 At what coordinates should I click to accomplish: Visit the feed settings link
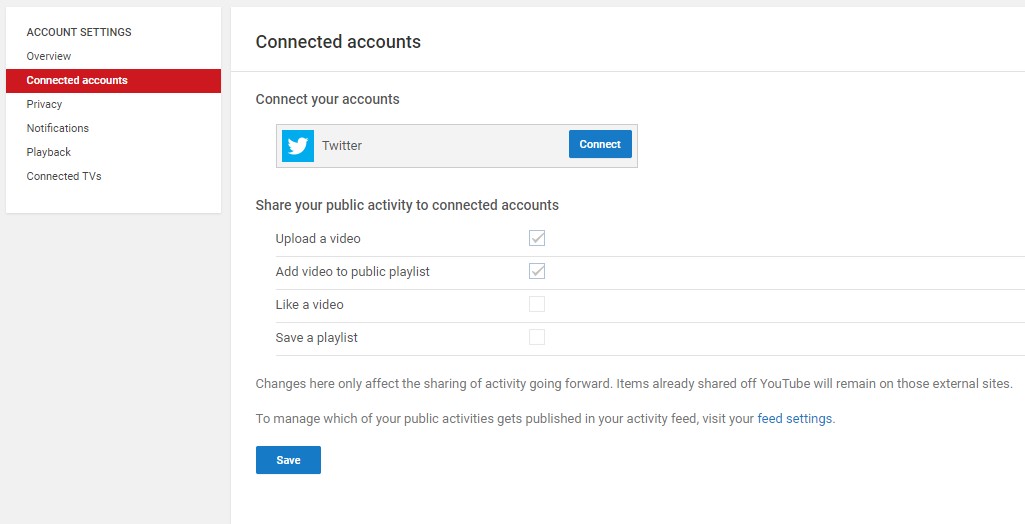795,419
